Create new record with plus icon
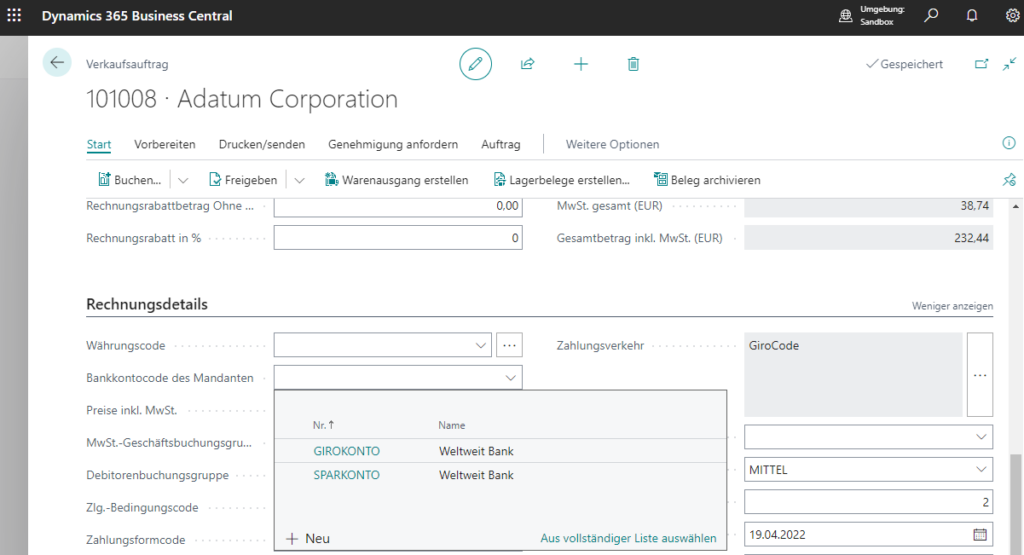The image size is (1024, 555). [x=581, y=64]
